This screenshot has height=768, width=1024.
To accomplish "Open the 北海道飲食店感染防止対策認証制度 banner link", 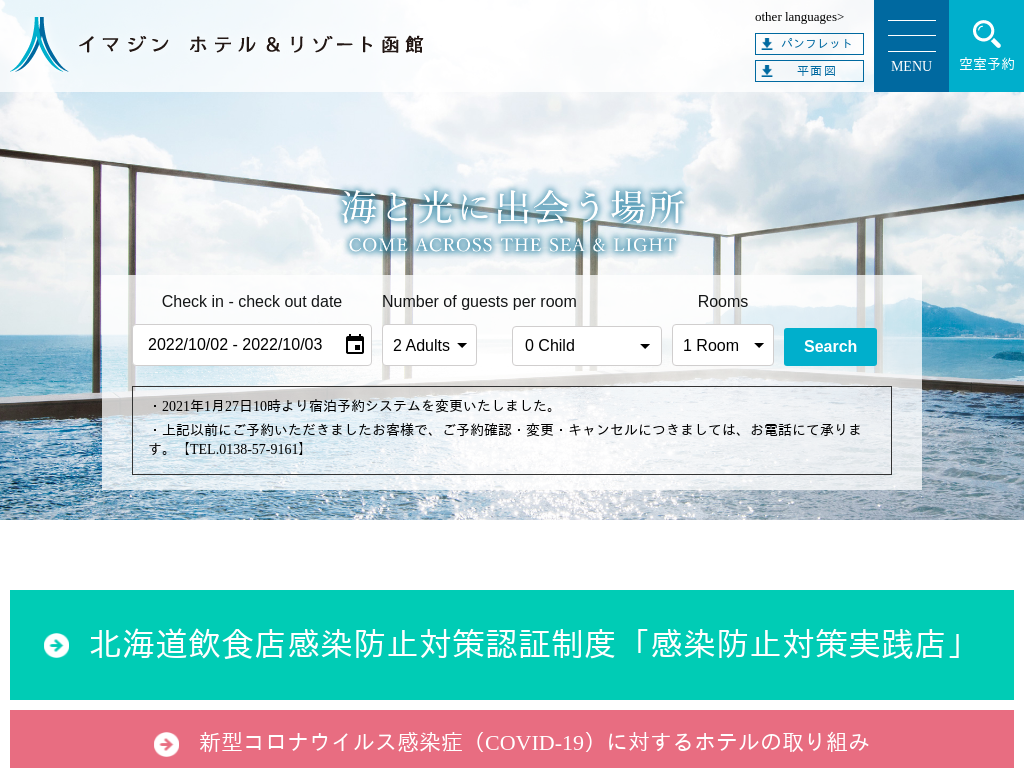I will (x=528, y=645).
